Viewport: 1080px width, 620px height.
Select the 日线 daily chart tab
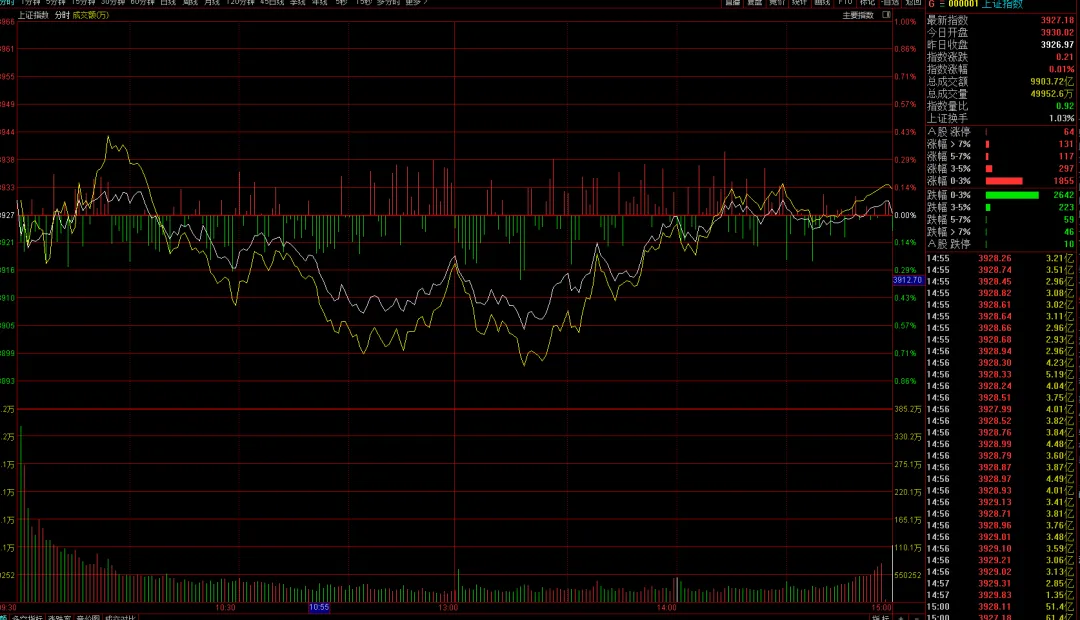pyautogui.click(x=168, y=3)
